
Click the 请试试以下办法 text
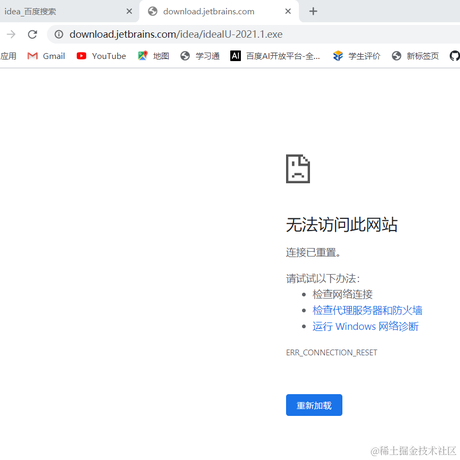[323, 278]
